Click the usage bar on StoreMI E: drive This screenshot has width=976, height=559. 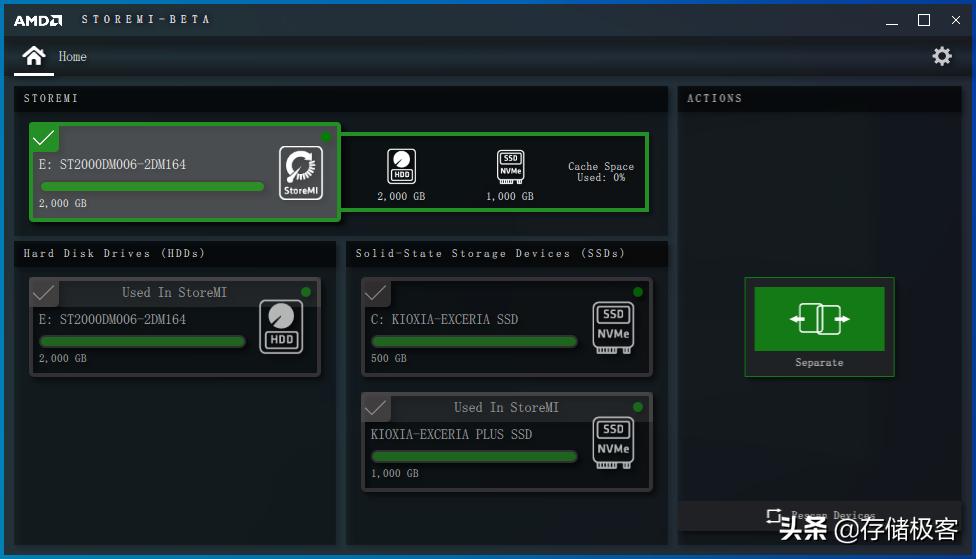point(152,186)
